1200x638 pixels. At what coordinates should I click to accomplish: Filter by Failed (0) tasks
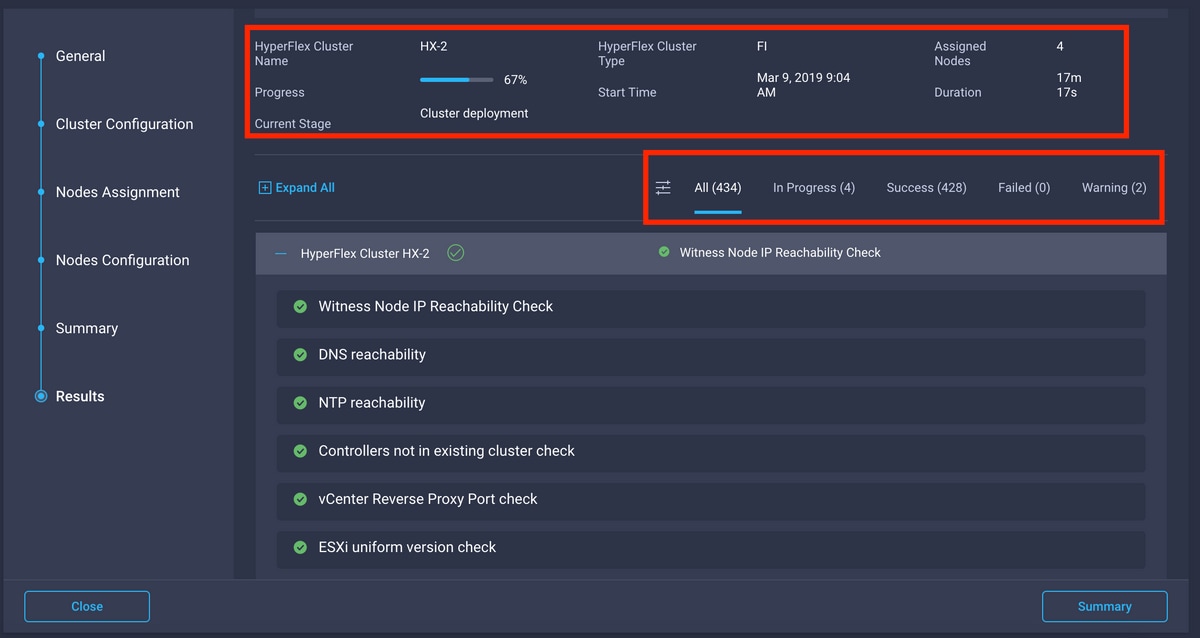[x=1023, y=188]
